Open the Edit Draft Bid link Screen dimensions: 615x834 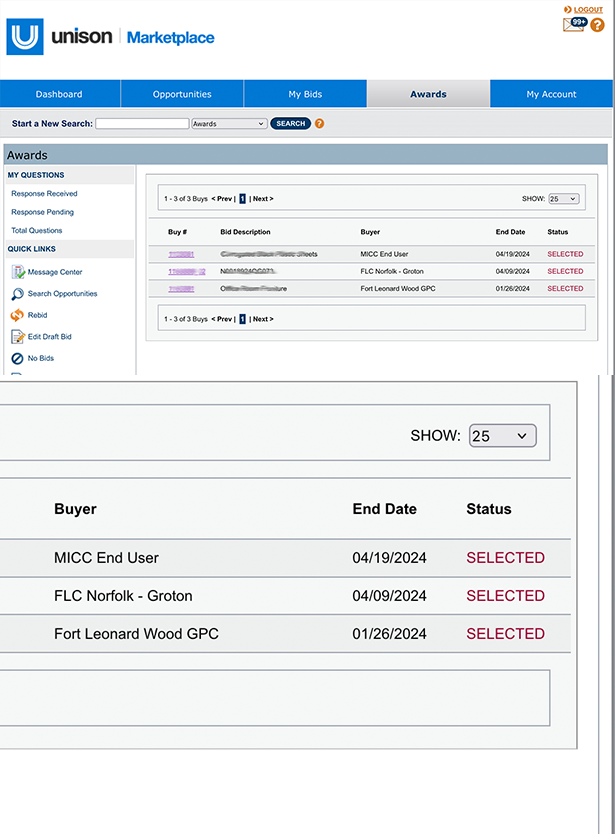tap(49, 337)
